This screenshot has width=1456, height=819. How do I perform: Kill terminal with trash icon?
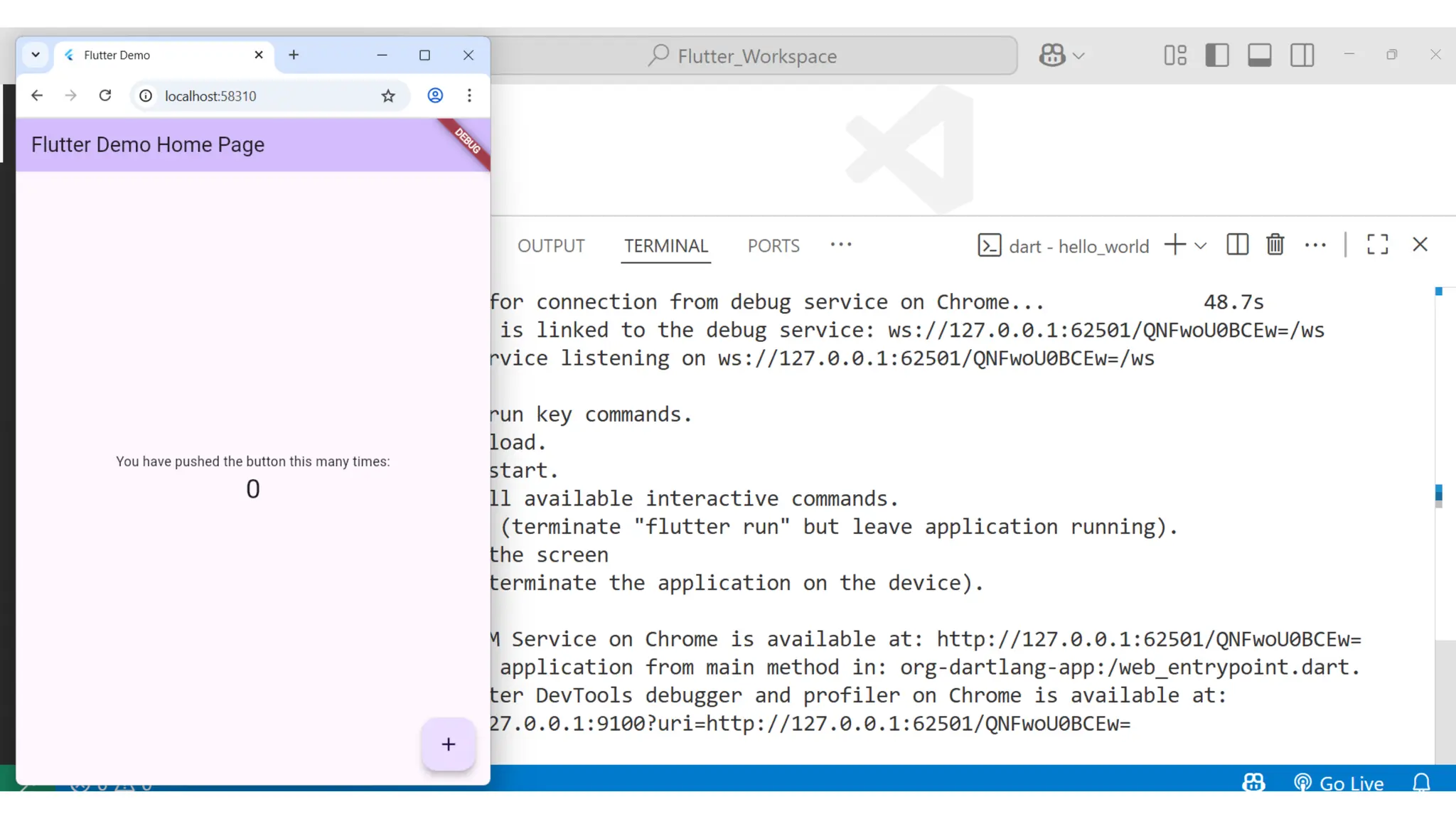pos(1275,245)
